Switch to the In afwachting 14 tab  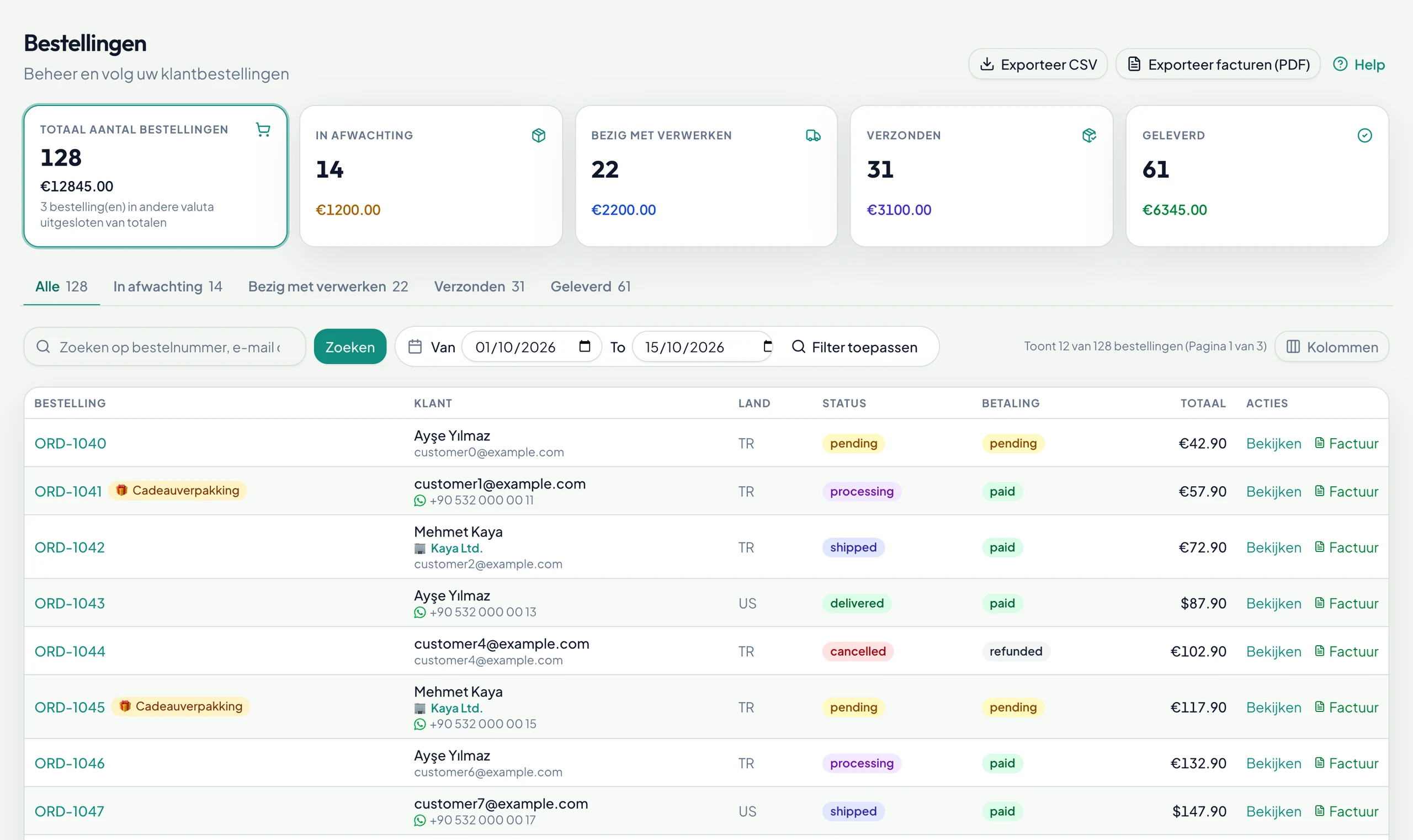click(x=168, y=286)
